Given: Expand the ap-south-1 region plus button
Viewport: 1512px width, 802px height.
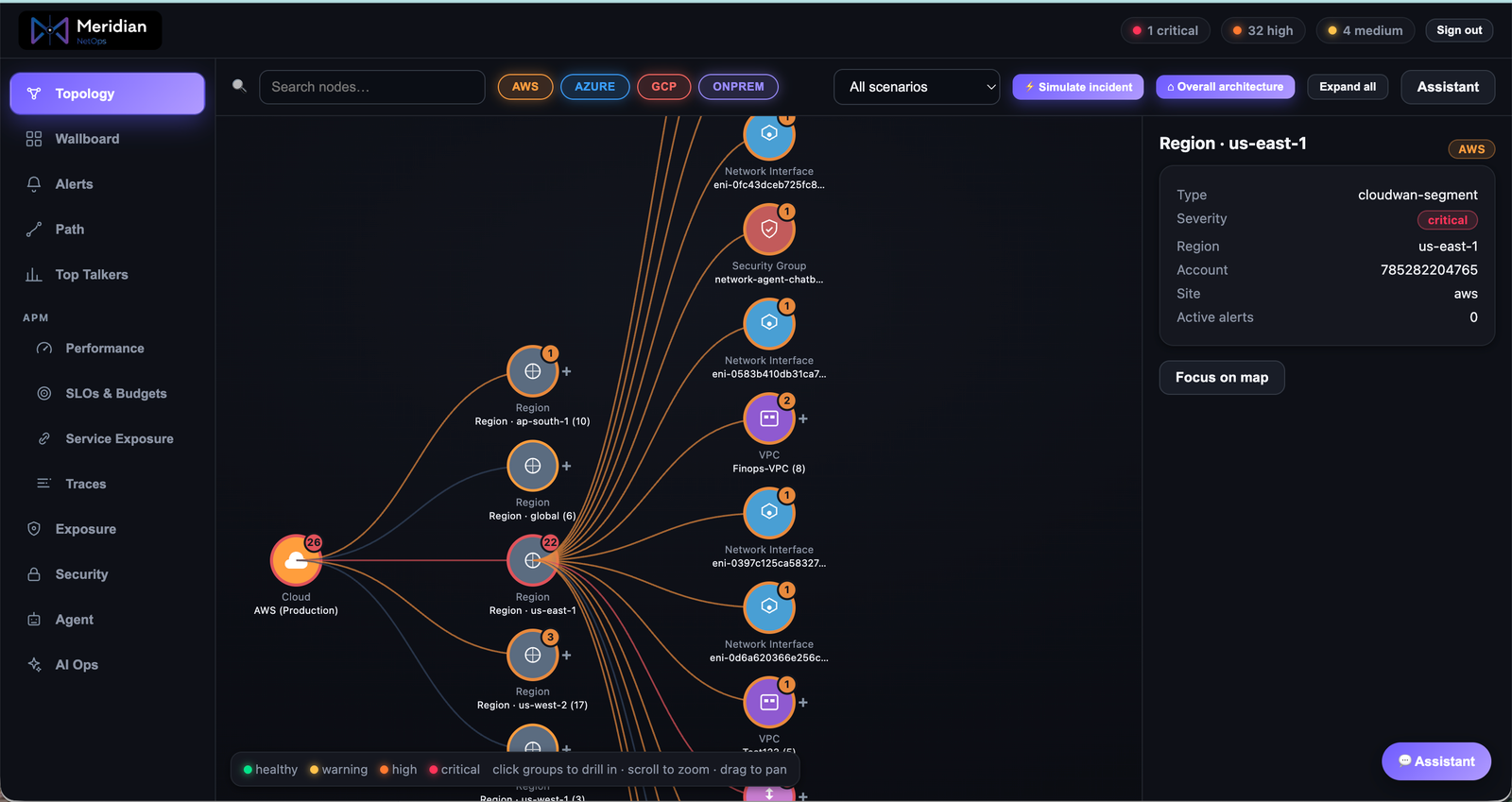Looking at the screenshot, I should (567, 371).
